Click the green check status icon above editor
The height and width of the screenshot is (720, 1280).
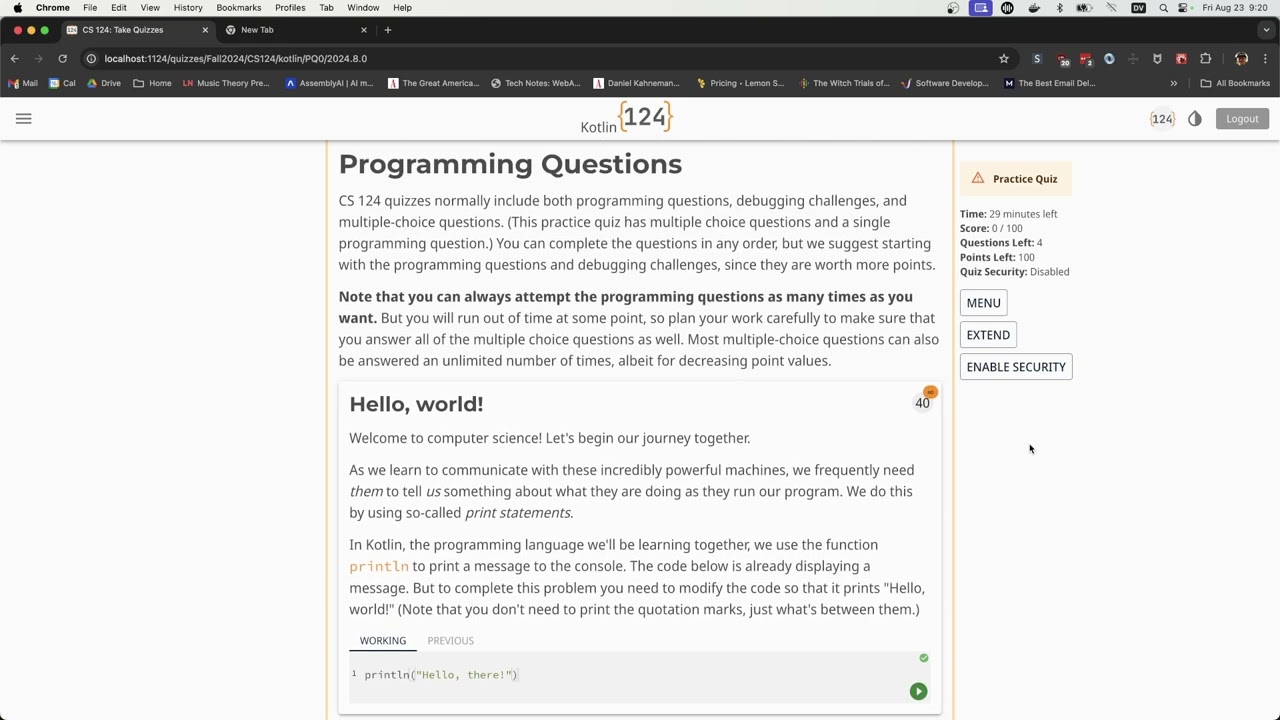tap(924, 658)
